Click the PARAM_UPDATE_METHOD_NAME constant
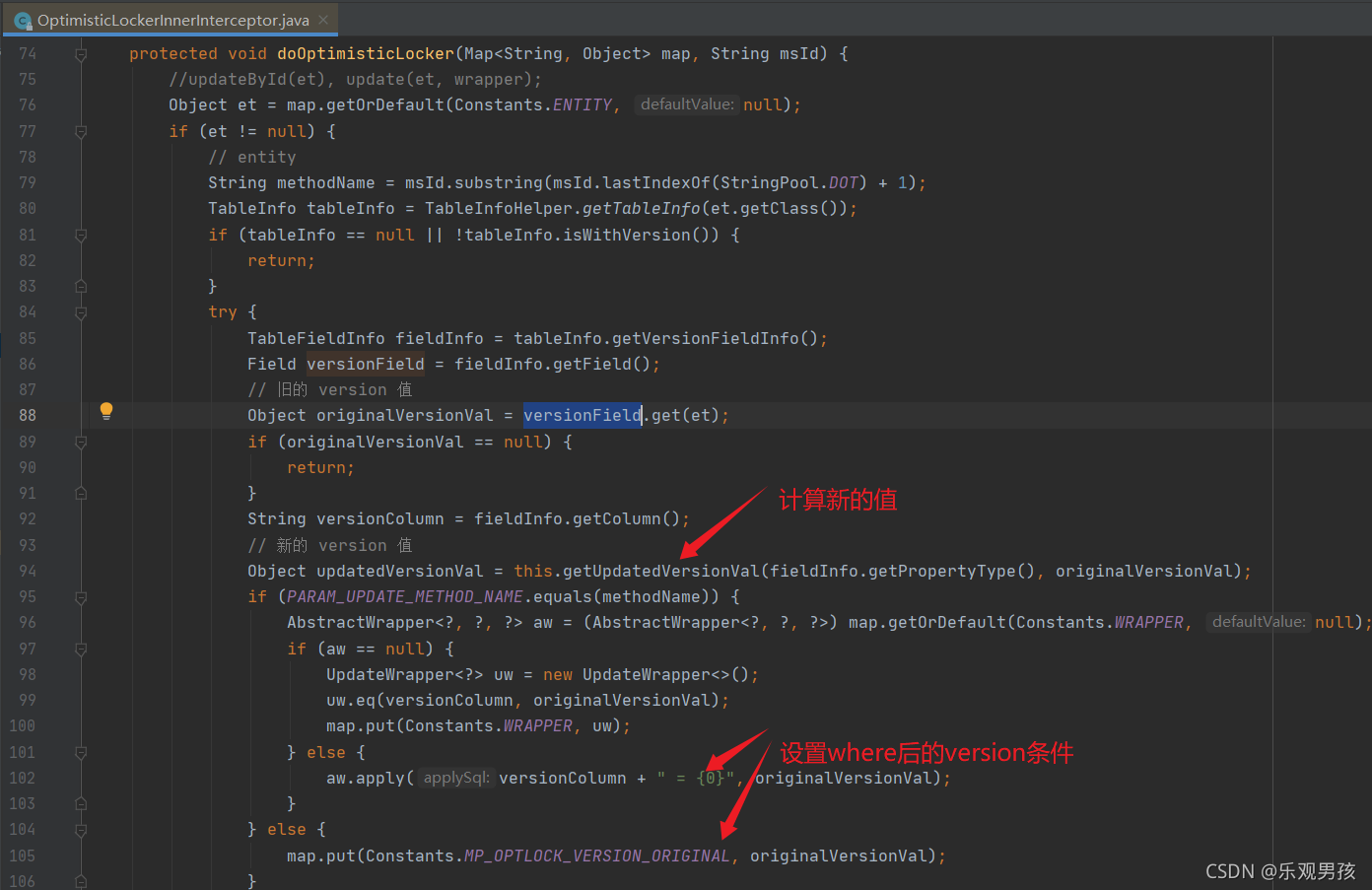The width and height of the screenshot is (1372, 890). pyautogui.click(x=405, y=596)
